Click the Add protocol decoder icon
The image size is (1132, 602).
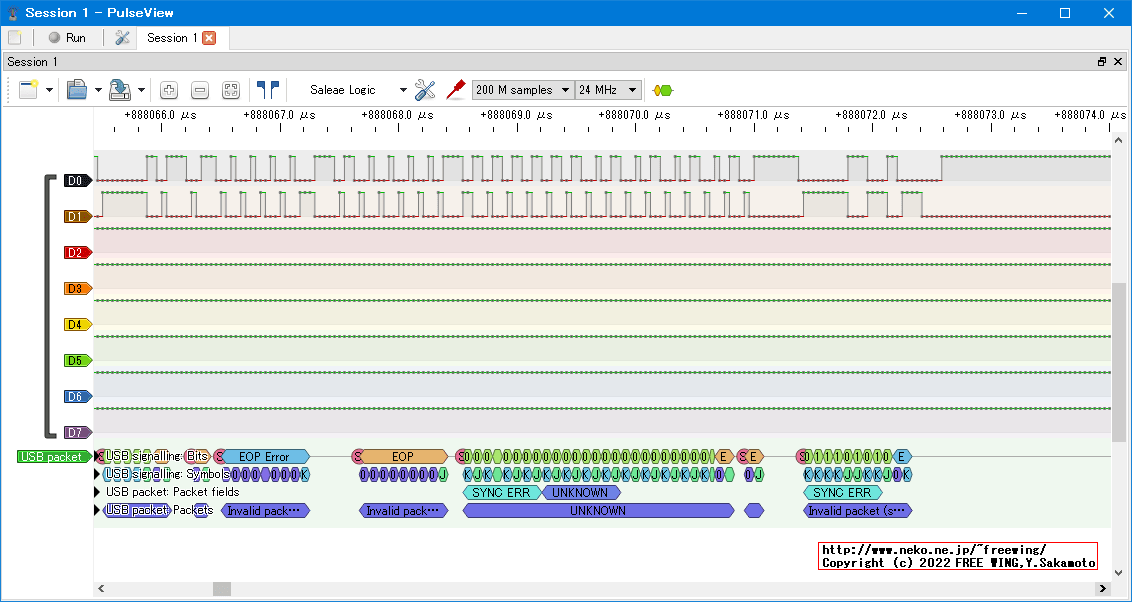click(662, 90)
